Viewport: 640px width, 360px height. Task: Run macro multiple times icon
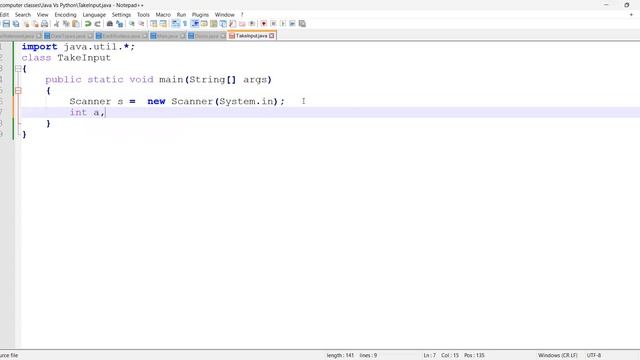point(292,24)
